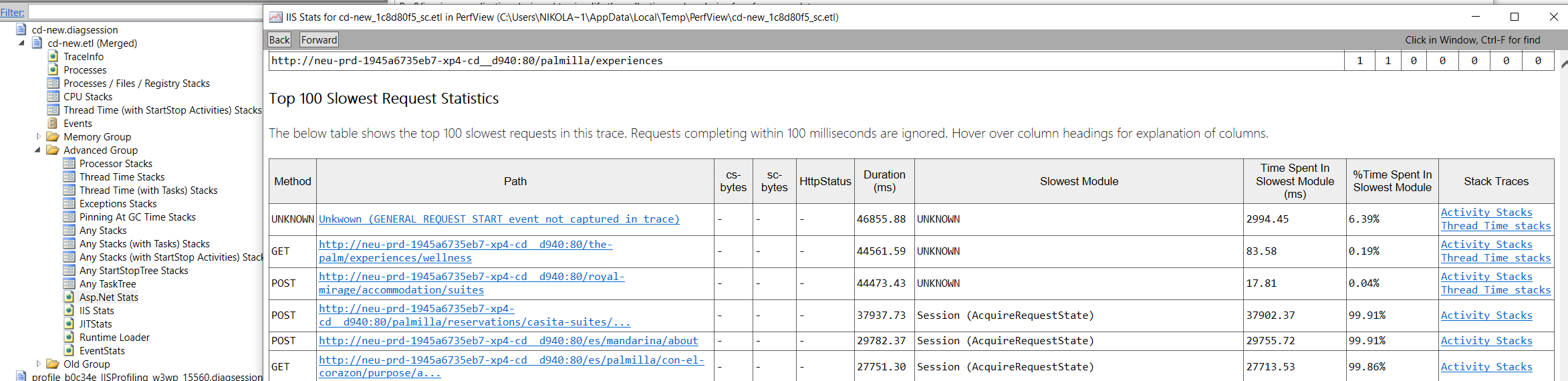Collapse the Advanced Group node

pyautogui.click(x=37, y=150)
